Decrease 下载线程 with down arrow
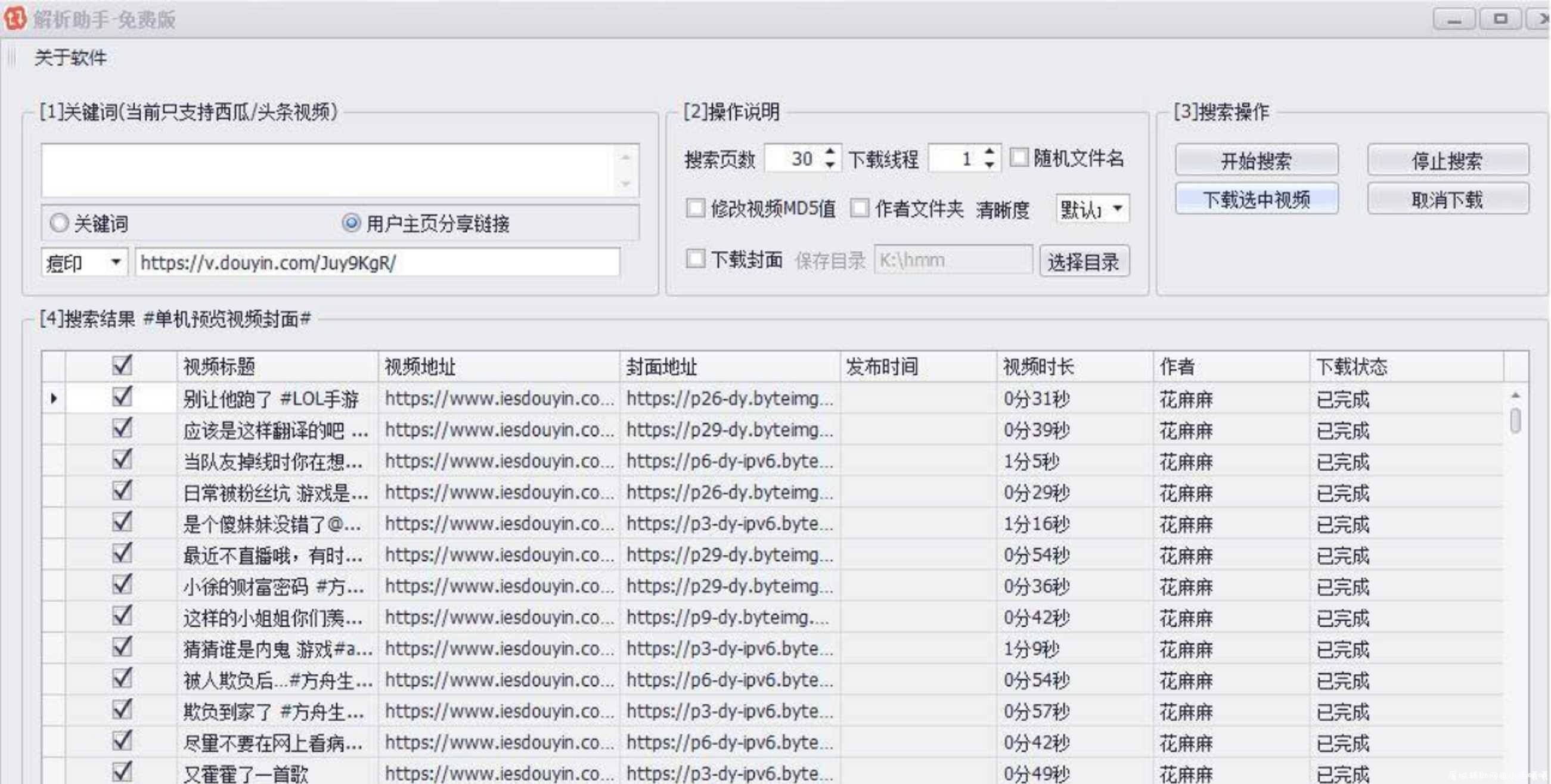1551x784 pixels. (x=989, y=166)
